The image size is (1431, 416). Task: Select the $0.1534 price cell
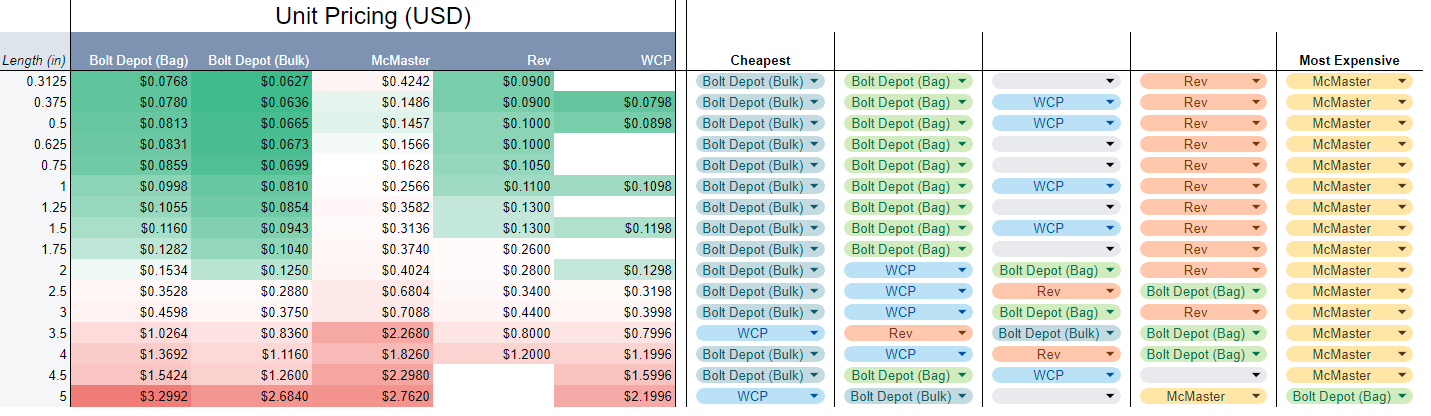click(131, 270)
